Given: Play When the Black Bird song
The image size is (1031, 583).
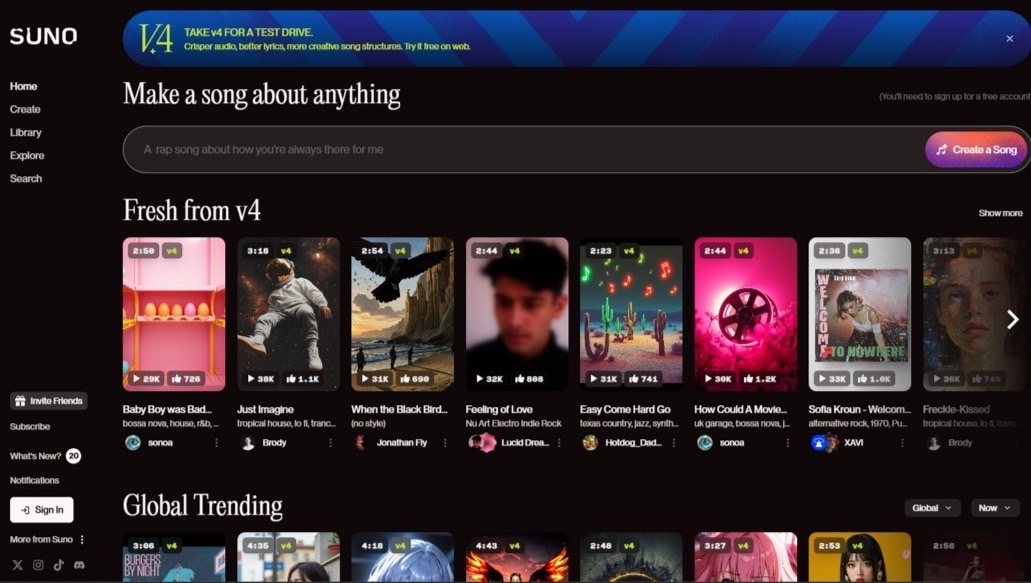Looking at the screenshot, I should [375, 379].
